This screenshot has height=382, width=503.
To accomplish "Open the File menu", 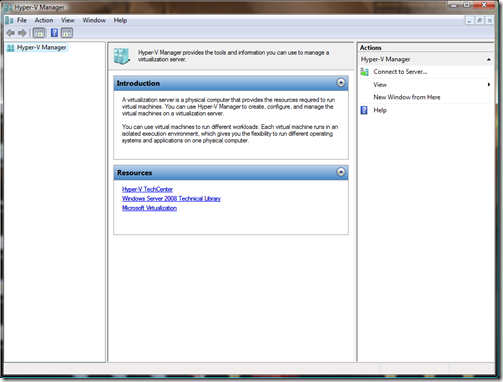I will pos(22,20).
